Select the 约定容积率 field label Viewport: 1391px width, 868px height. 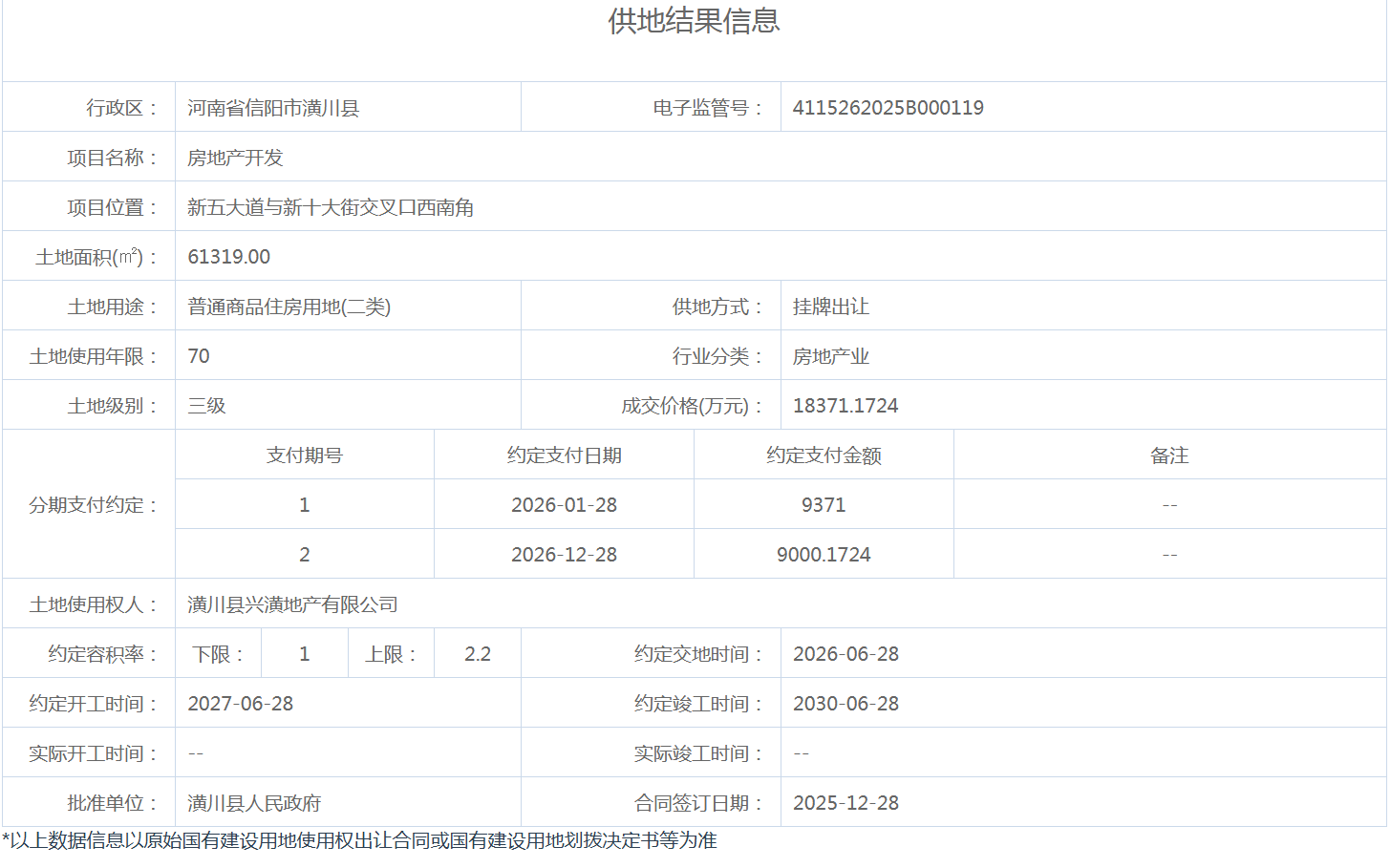(102, 654)
